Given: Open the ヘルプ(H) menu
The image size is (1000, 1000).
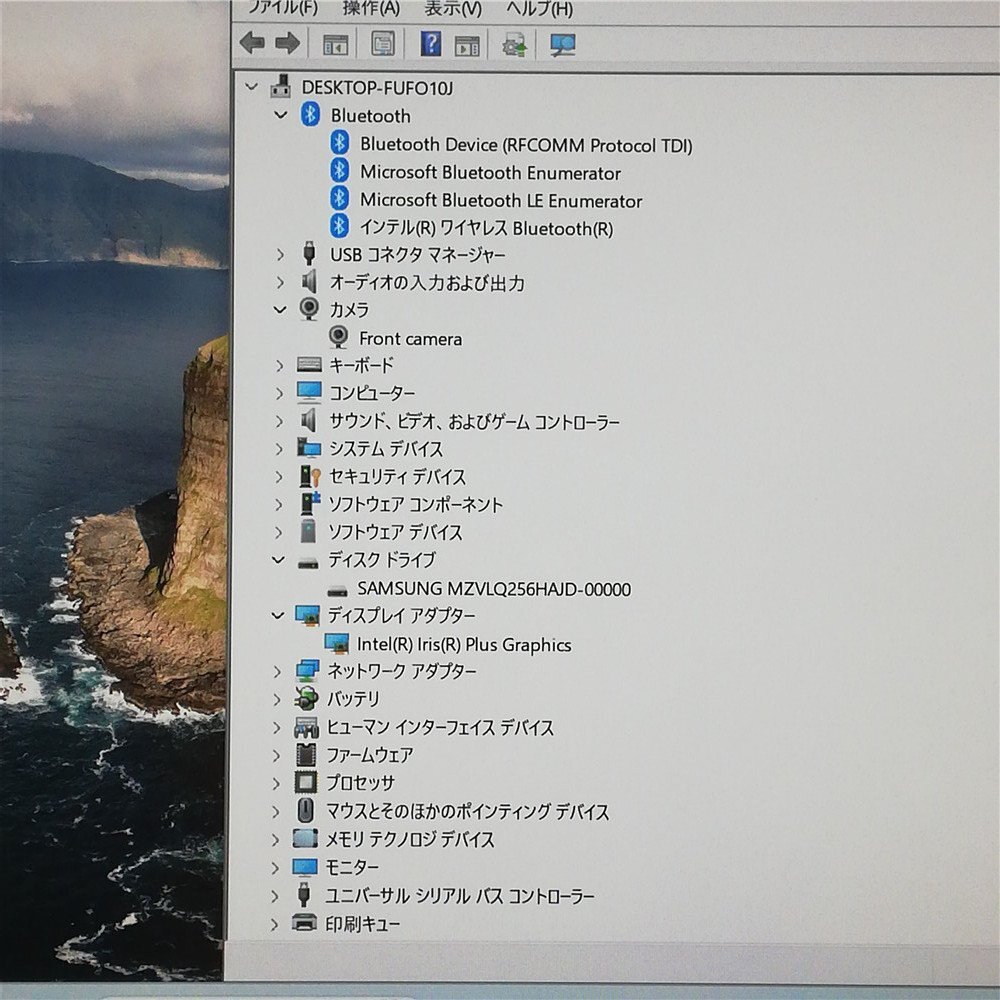Looking at the screenshot, I should (539, 9).
